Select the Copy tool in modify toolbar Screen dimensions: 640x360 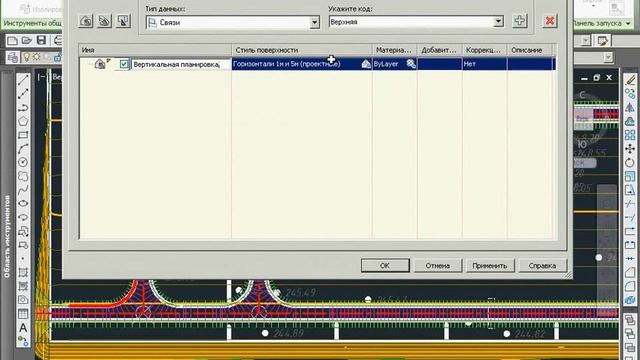click(x=630, y=94)
